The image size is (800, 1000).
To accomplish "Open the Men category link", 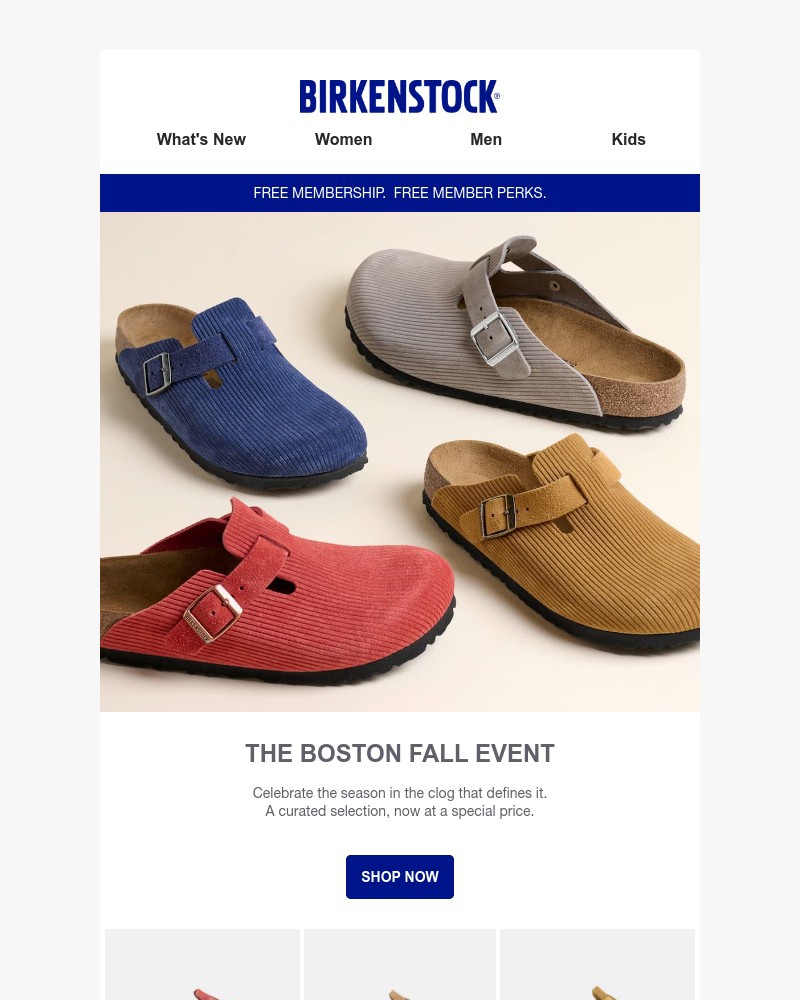I will pos(486,139).
